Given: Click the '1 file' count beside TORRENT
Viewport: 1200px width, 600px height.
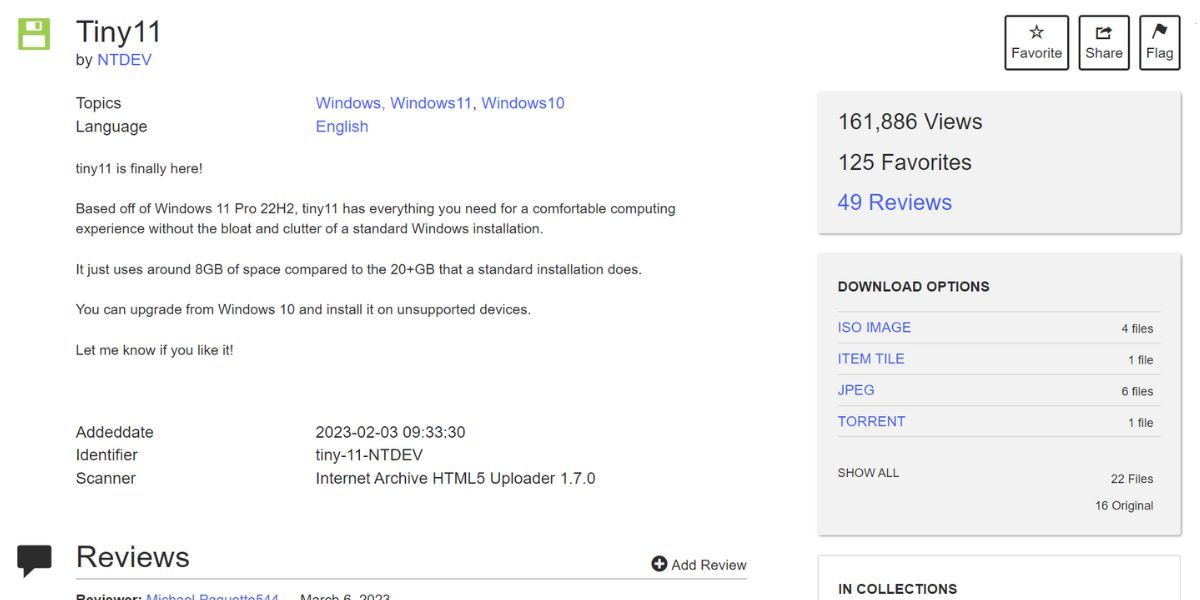Looking at the screenshot, I should coord(1141,423).
